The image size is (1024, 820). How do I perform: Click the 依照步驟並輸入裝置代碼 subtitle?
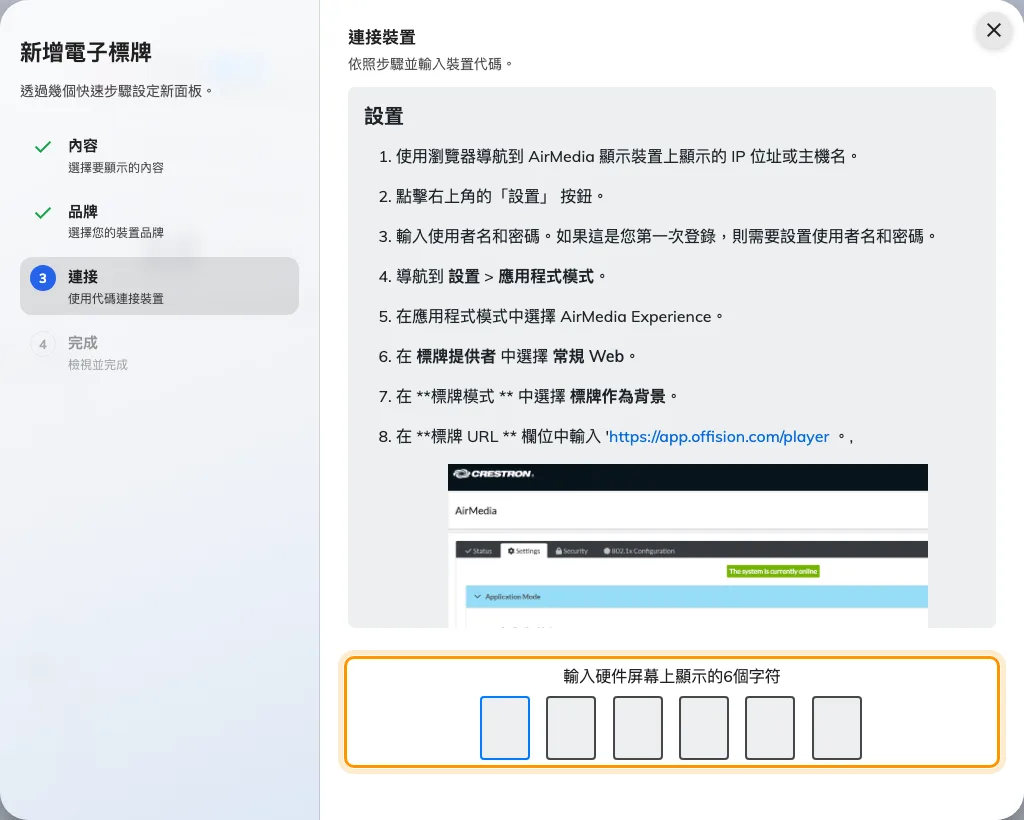(430, 64)
